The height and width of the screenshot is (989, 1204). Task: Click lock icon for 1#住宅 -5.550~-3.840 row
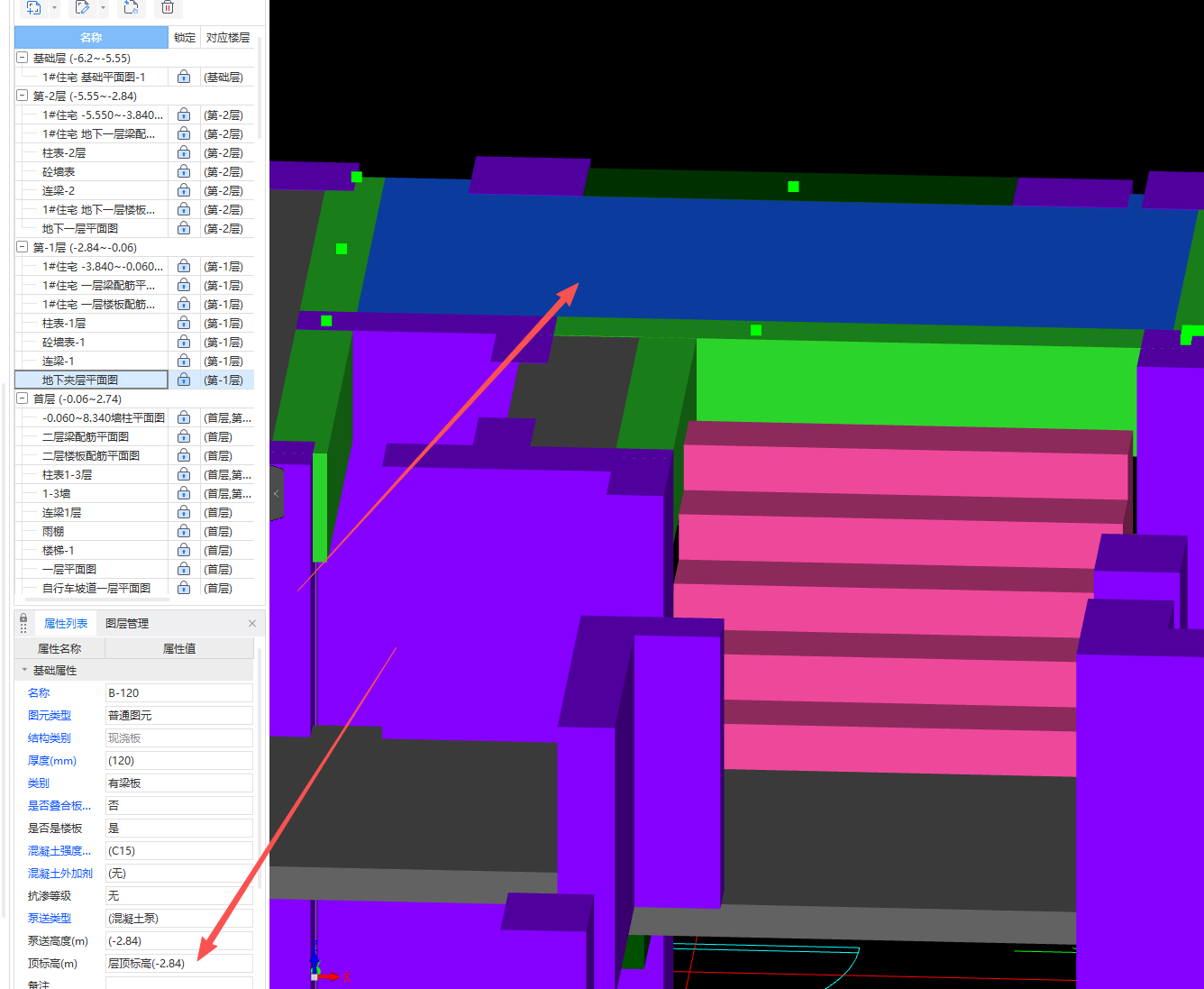tap(184, 115)
